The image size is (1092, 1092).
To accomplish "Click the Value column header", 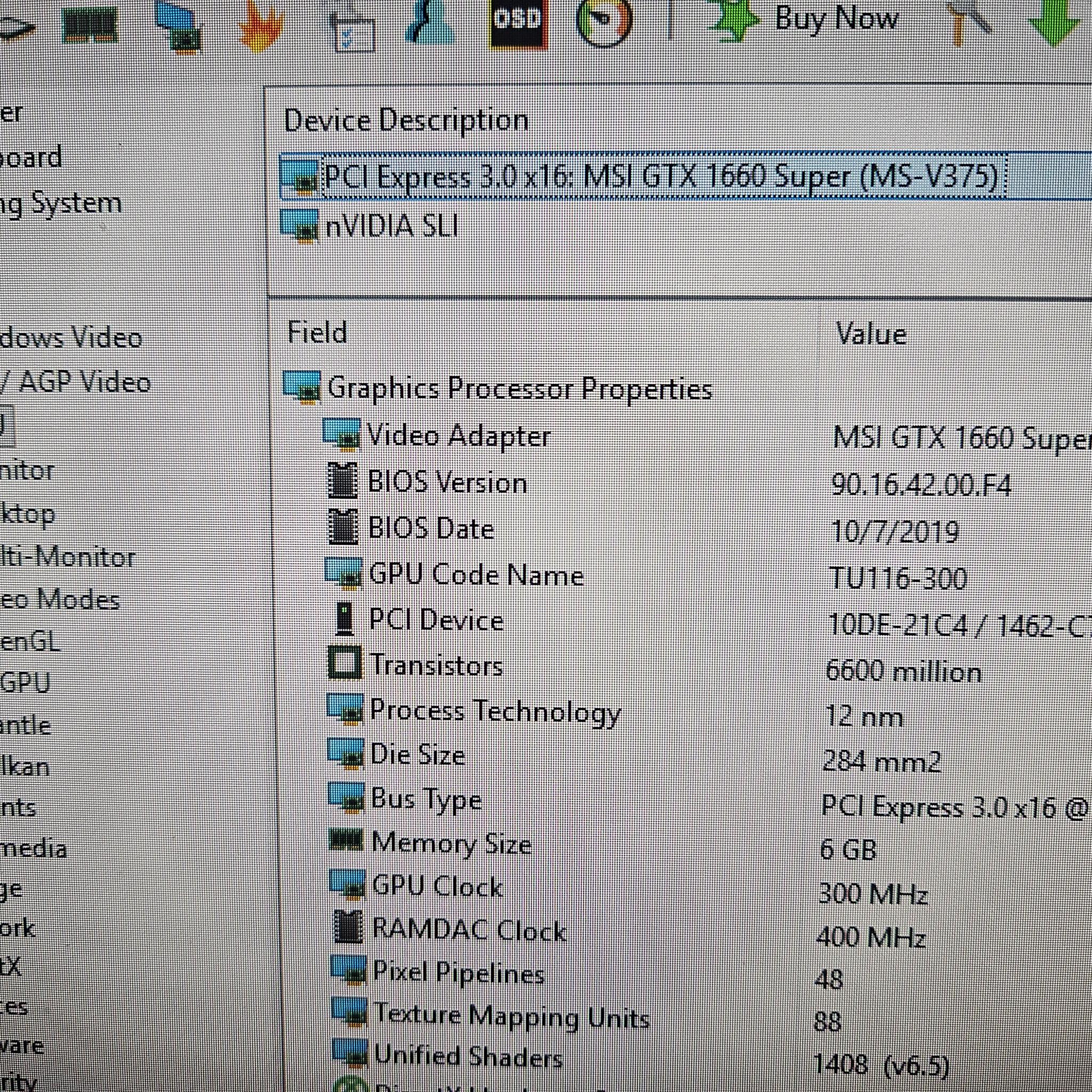I will [871, 333].
